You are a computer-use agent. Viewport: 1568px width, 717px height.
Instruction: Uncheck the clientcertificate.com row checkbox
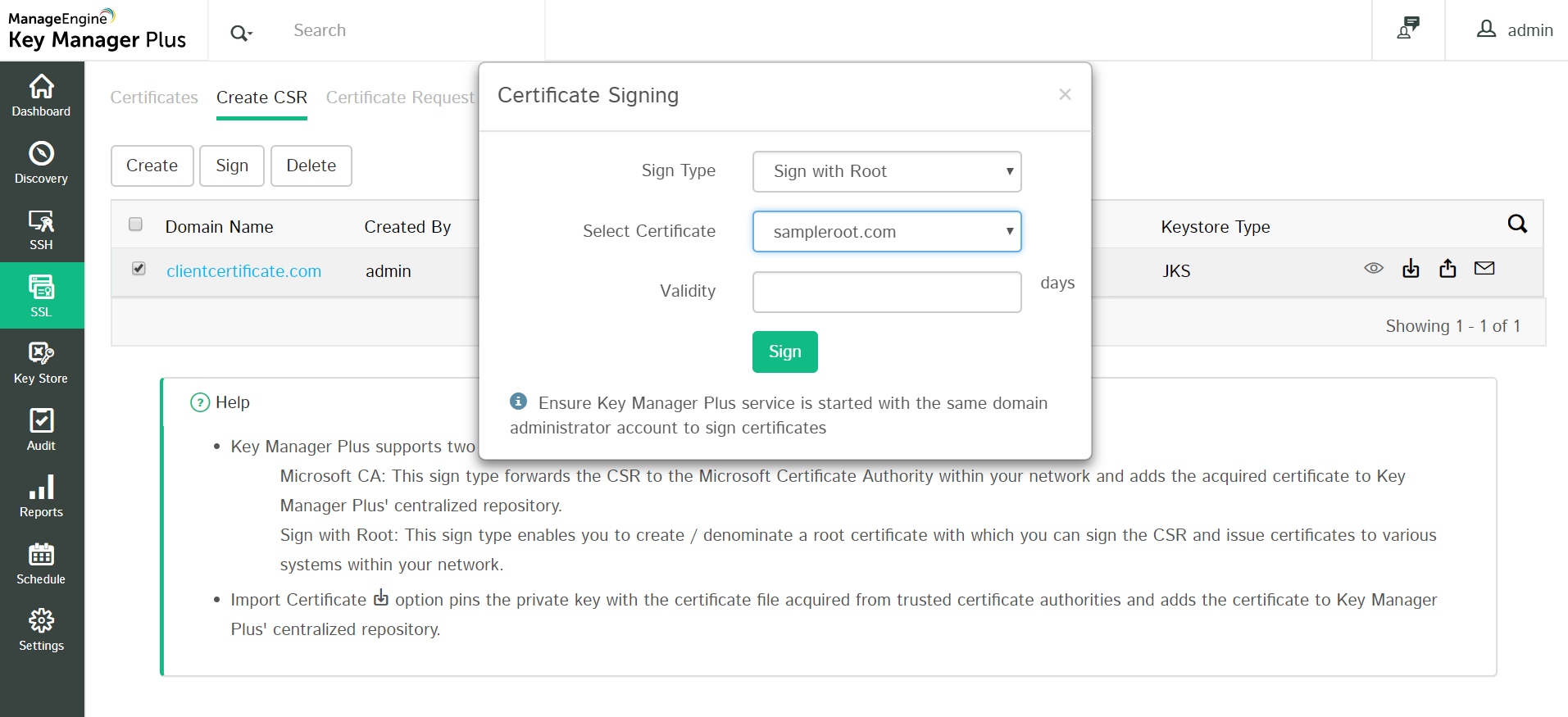(139, 269)
